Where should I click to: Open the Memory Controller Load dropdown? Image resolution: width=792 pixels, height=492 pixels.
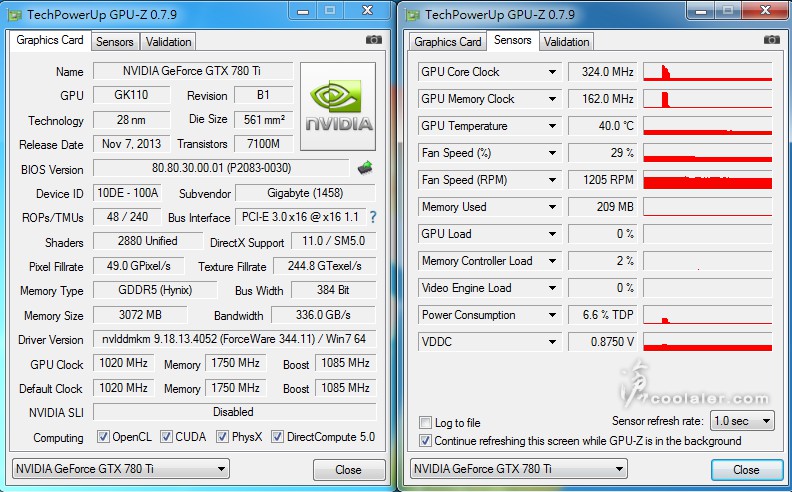click(552, 261)
